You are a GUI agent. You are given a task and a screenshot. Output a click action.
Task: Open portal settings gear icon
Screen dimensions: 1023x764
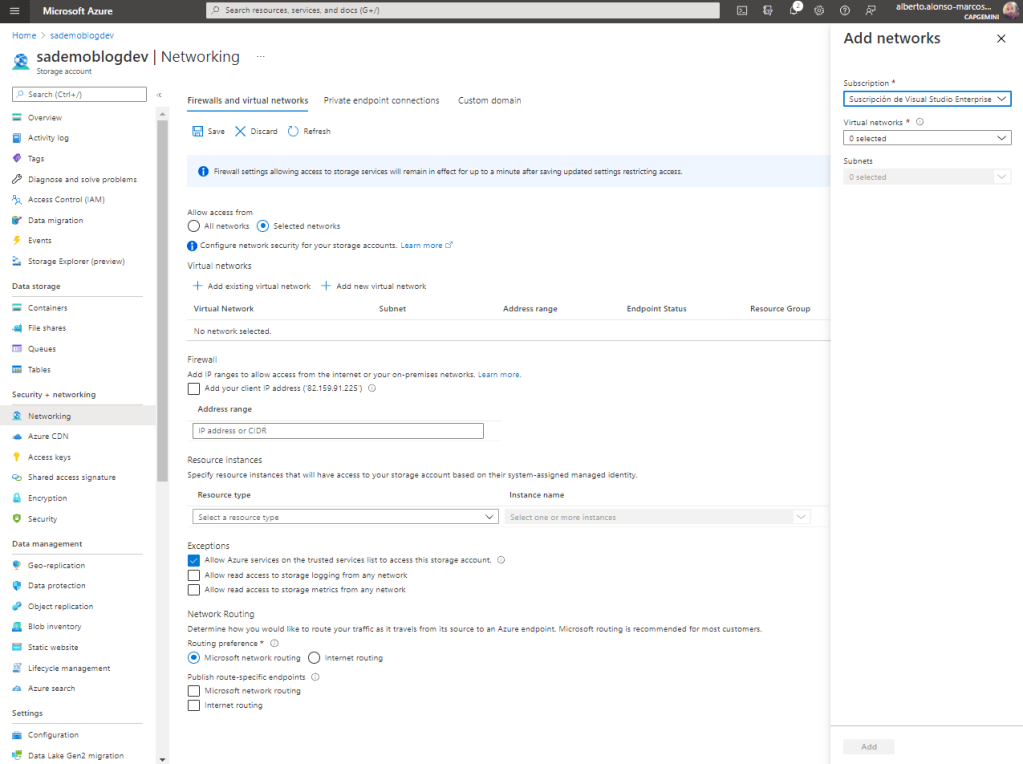coord(819,10)
